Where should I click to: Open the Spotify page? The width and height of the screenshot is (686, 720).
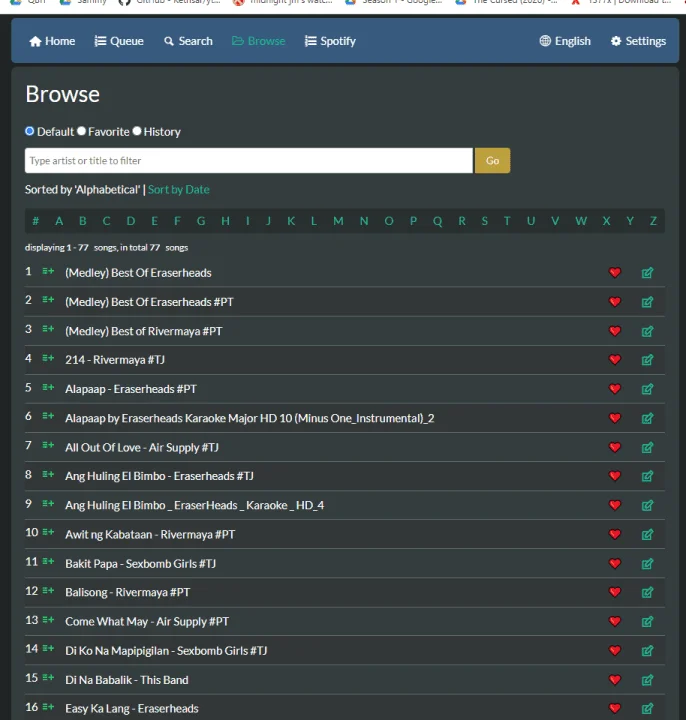click(x=330, y=41)
